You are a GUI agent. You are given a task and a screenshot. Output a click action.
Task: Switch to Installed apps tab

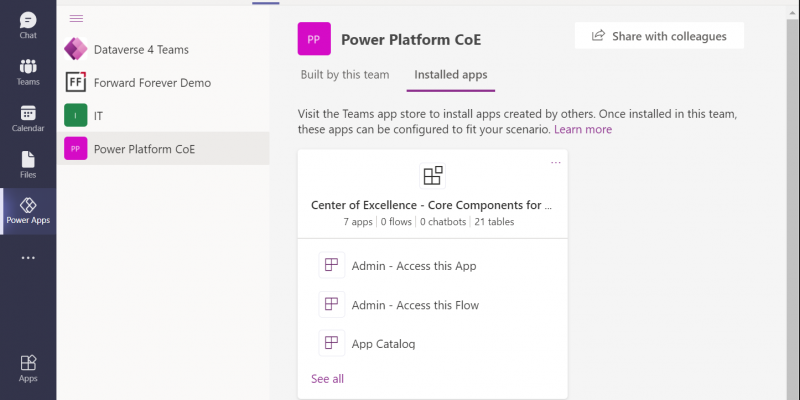(x=451, y=75)
